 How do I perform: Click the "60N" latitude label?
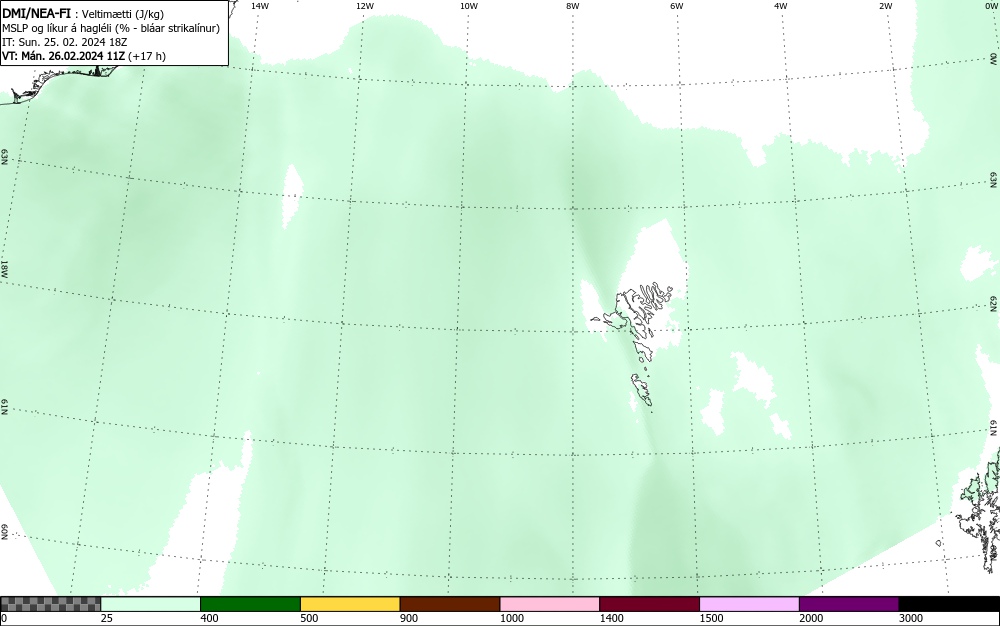pyautogui.click(x=4, y=532)
